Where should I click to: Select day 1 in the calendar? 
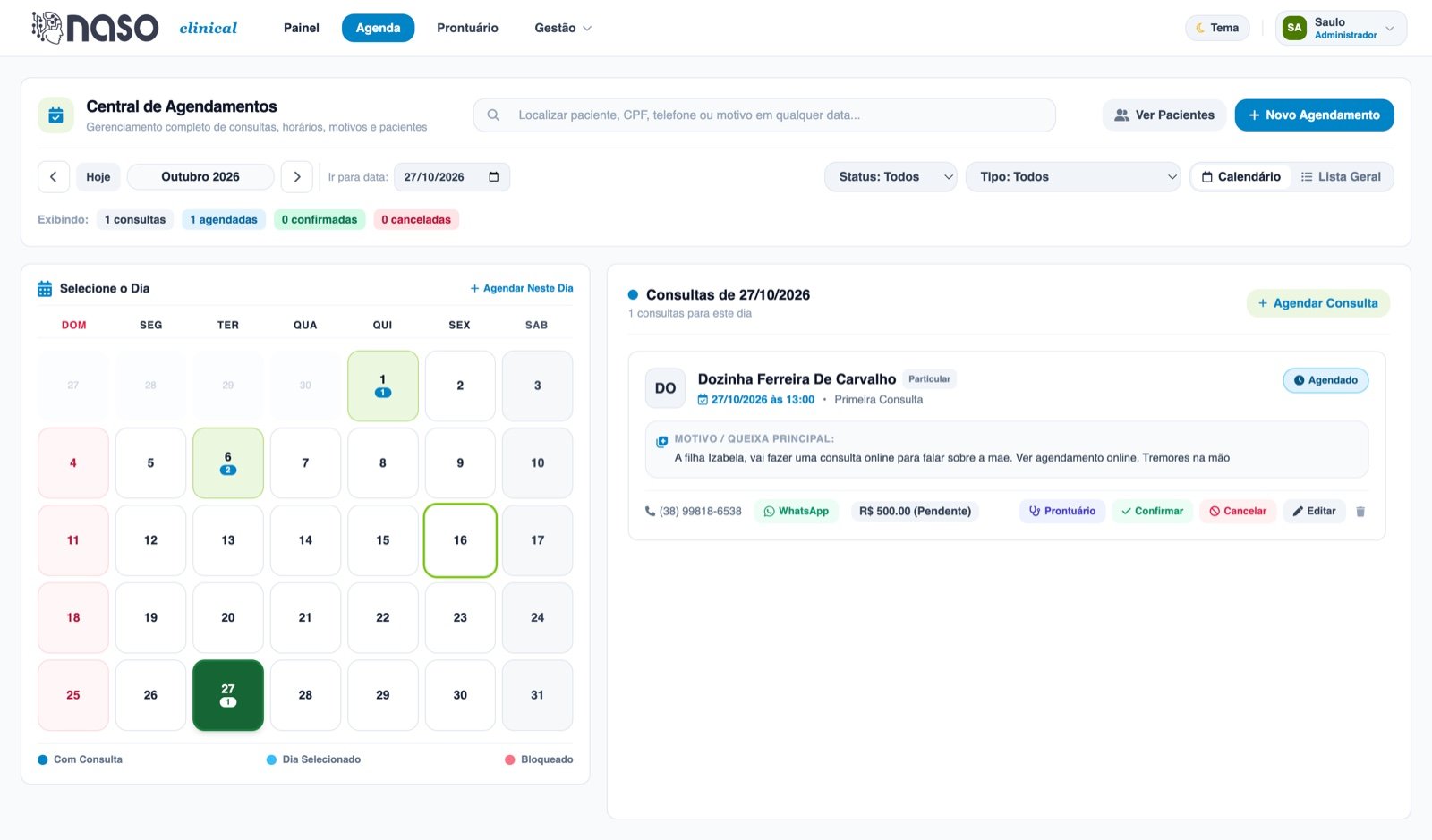pyautogui.click(x=383, y=386)
